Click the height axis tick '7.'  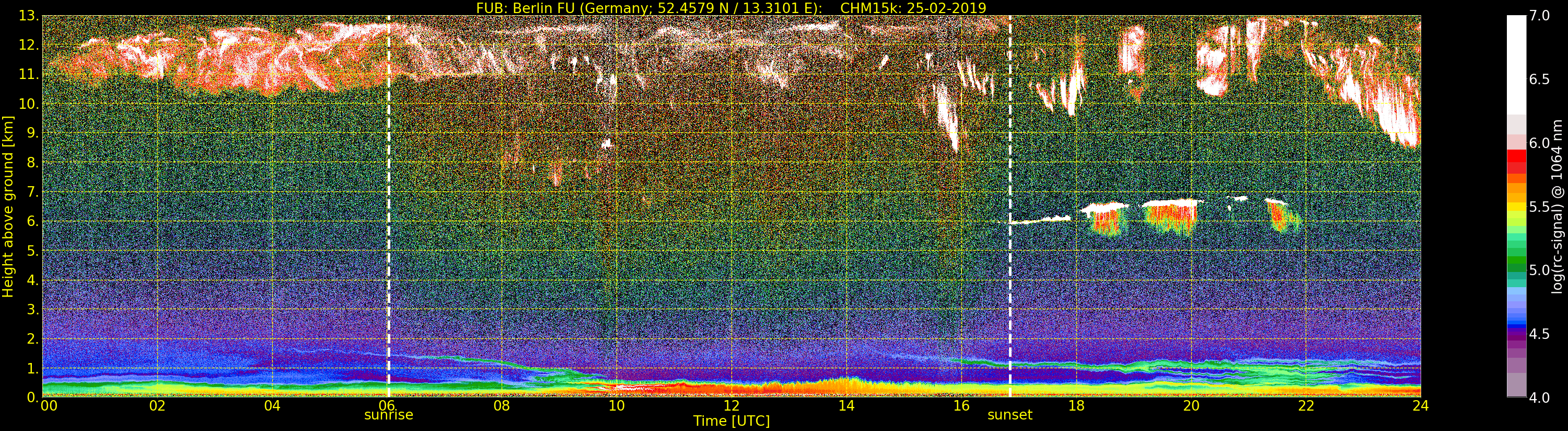(x=32, y=192)
